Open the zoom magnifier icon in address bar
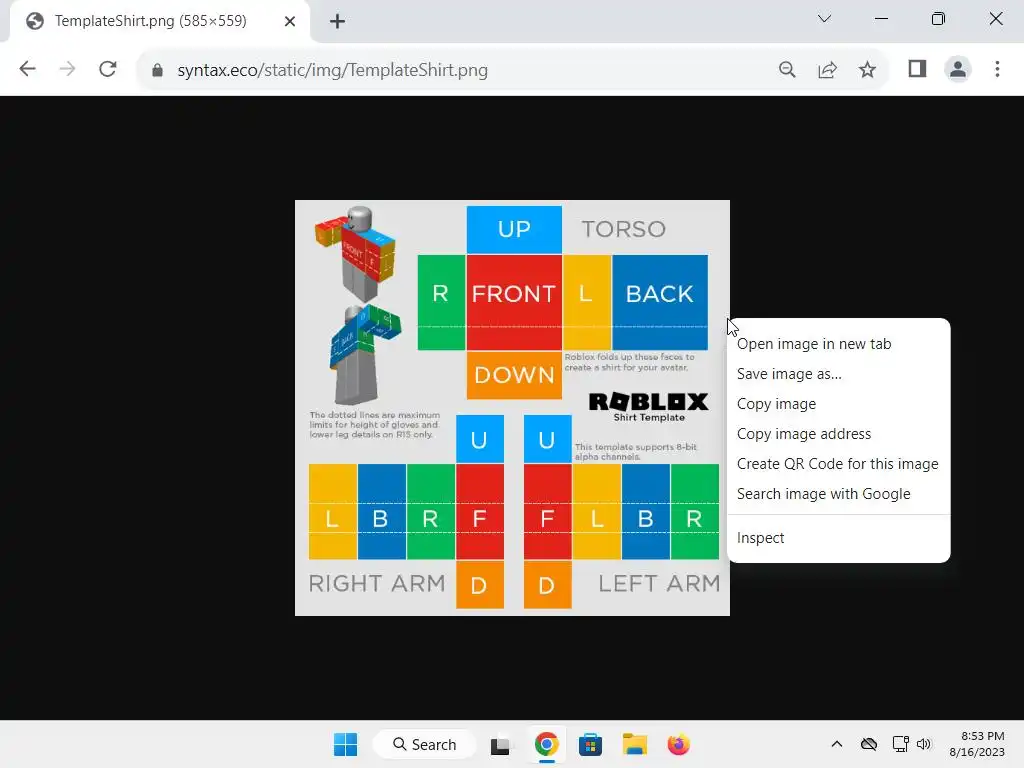 [x=787, y=69]
